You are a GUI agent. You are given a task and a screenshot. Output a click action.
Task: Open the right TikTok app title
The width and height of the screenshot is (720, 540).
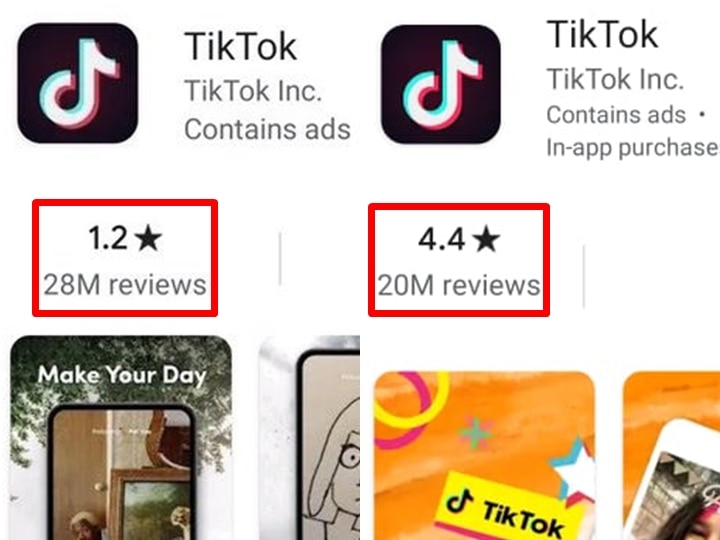click(x=602, y=34)
